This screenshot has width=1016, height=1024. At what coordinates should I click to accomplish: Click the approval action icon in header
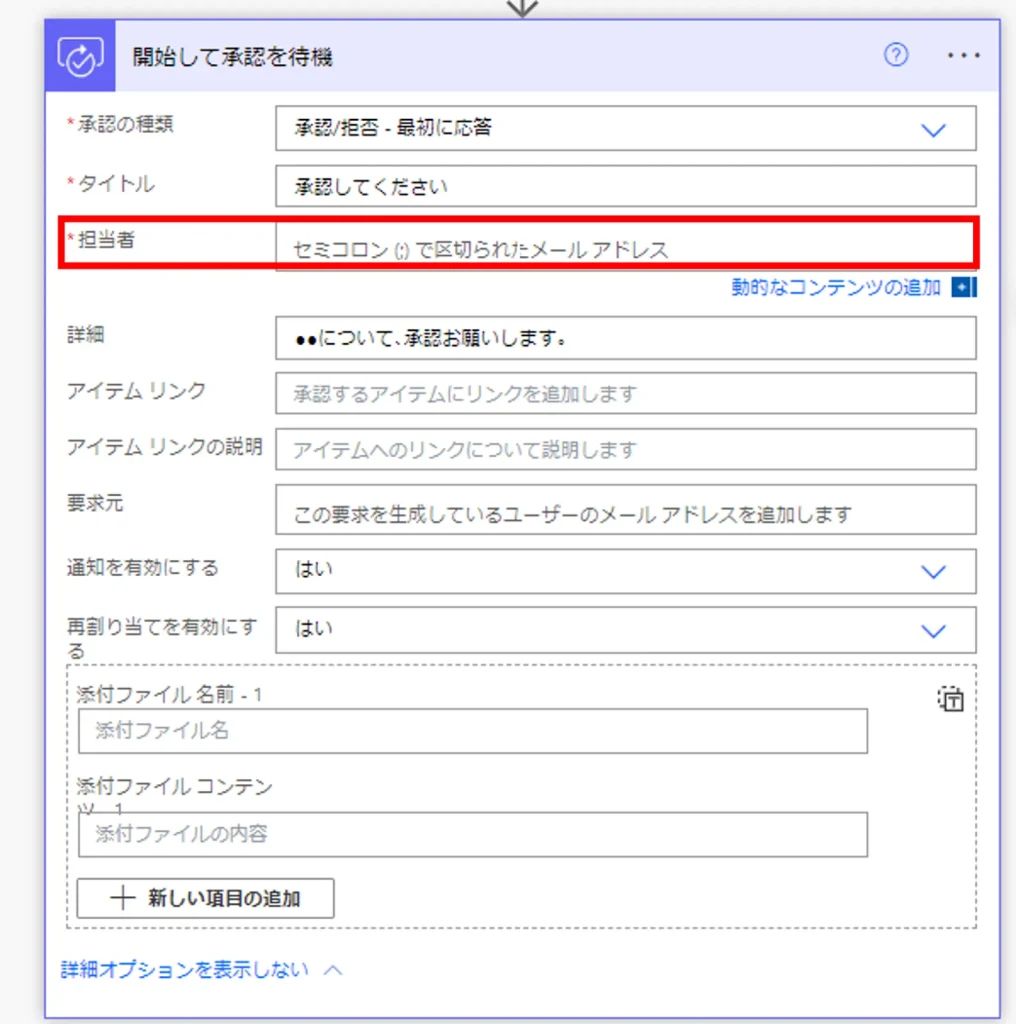81,57
